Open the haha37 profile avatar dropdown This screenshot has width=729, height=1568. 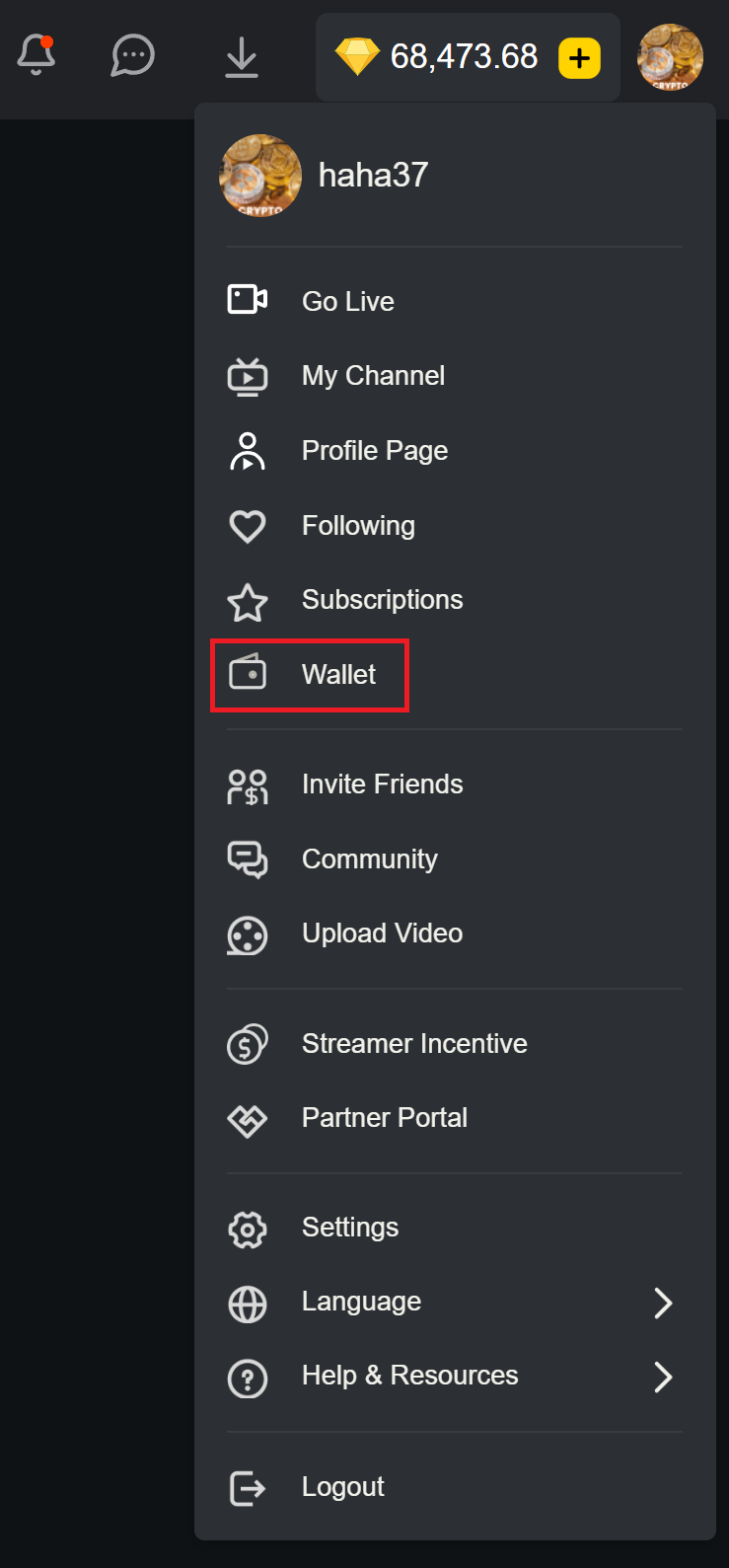point(670,56)
